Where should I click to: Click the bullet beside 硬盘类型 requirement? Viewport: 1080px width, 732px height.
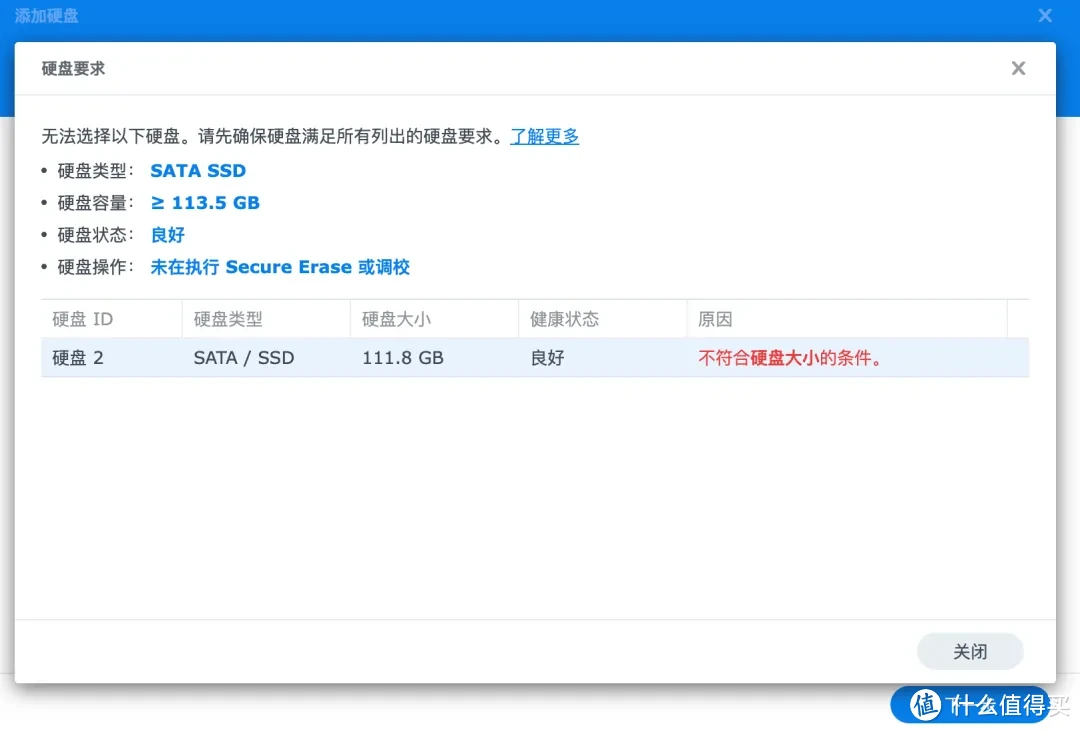click(45, 170)
